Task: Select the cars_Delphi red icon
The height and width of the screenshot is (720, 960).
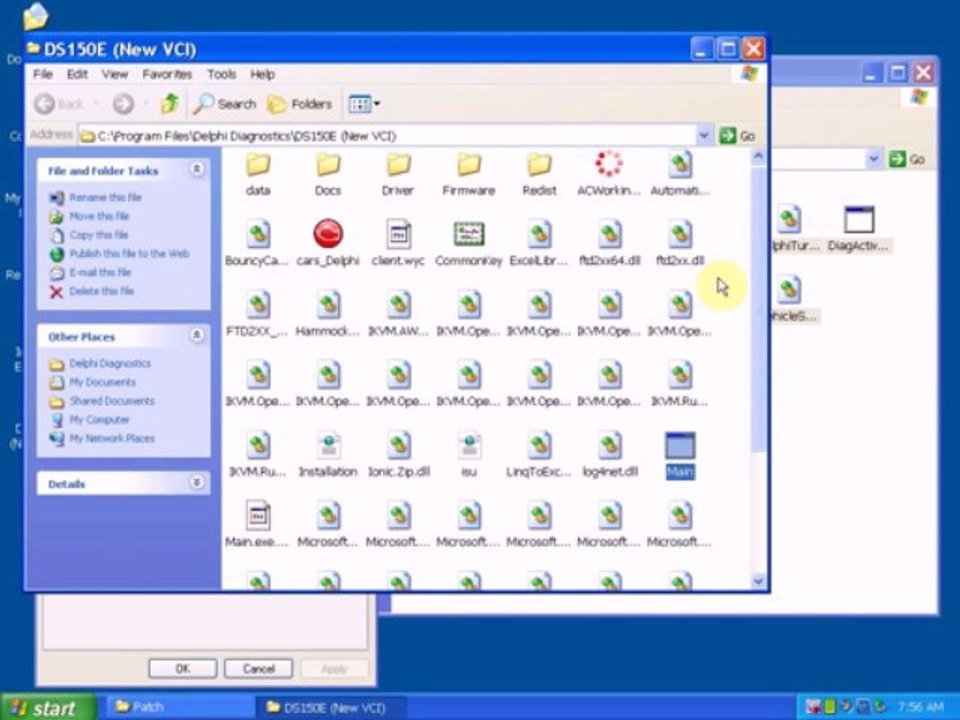Action: [x=328, y=244]
